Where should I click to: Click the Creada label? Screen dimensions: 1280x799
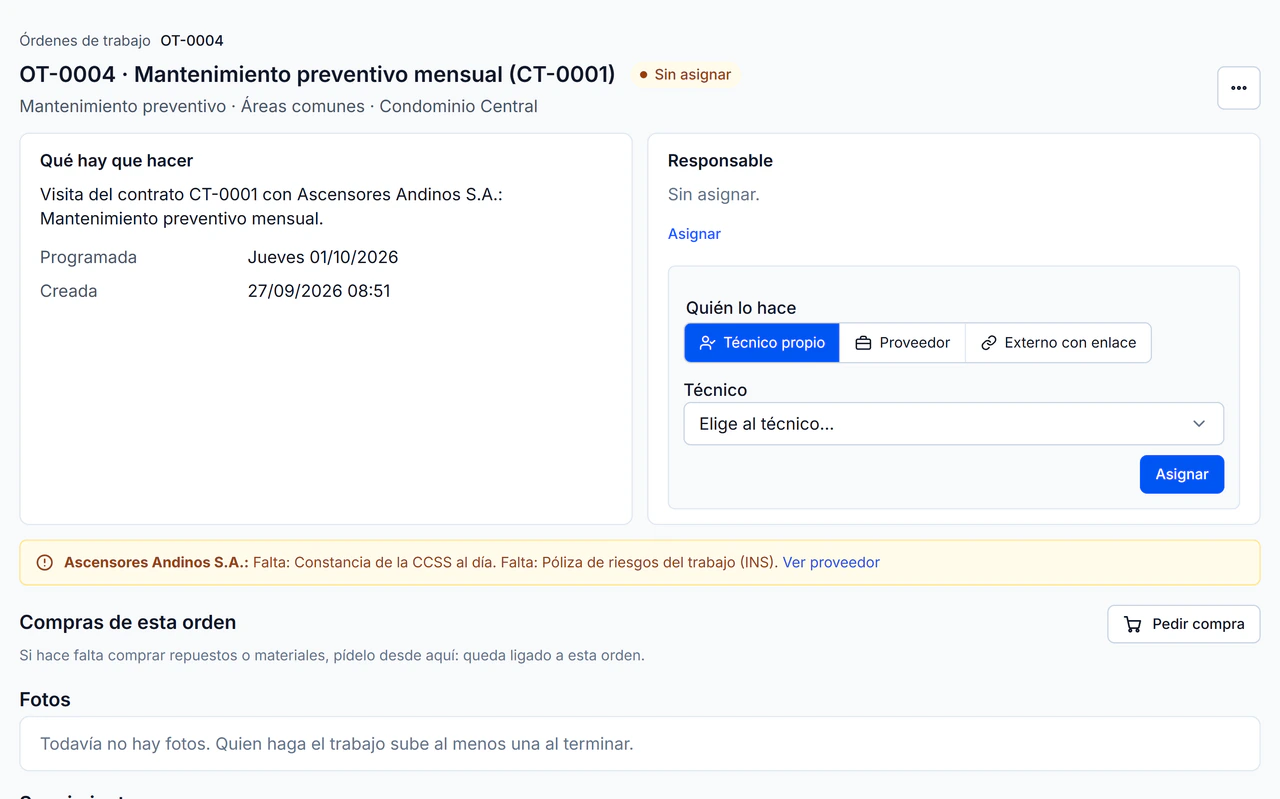(x=69, y=291)
